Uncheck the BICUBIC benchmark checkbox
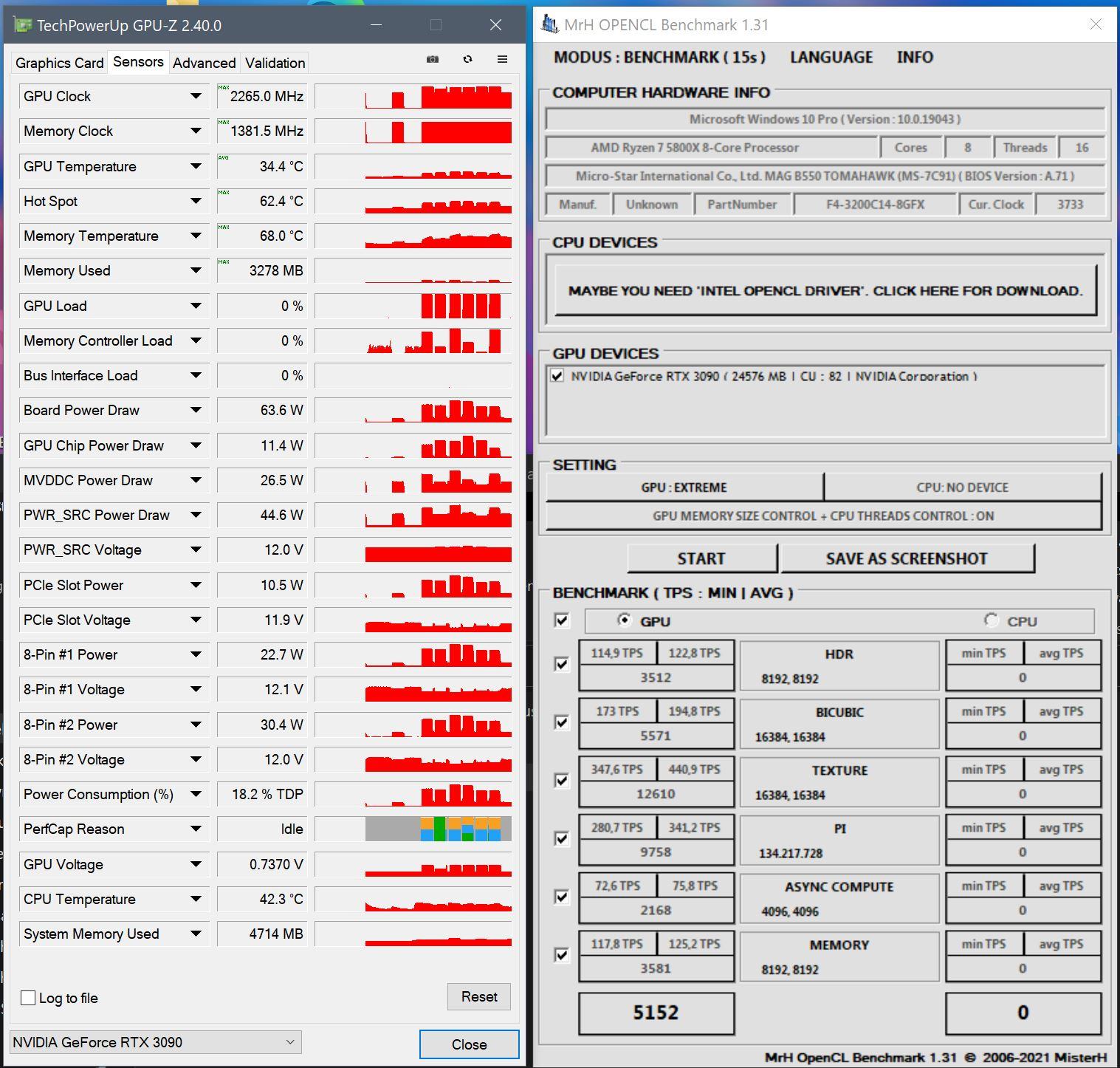The image size is (1120, 1068). tap(562, 722)
